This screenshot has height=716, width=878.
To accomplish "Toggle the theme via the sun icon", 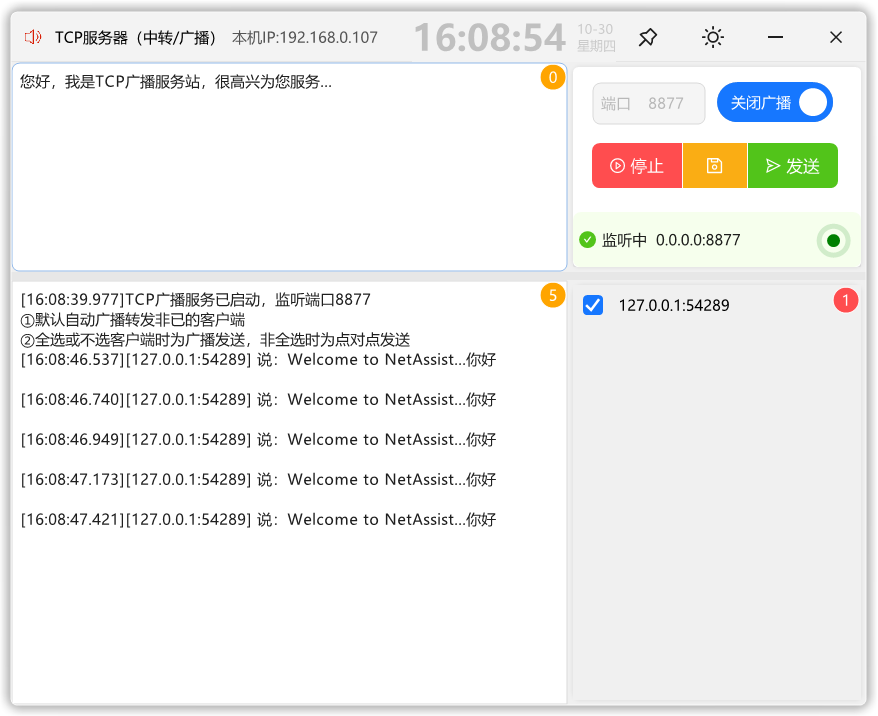I will pos(712,36).
